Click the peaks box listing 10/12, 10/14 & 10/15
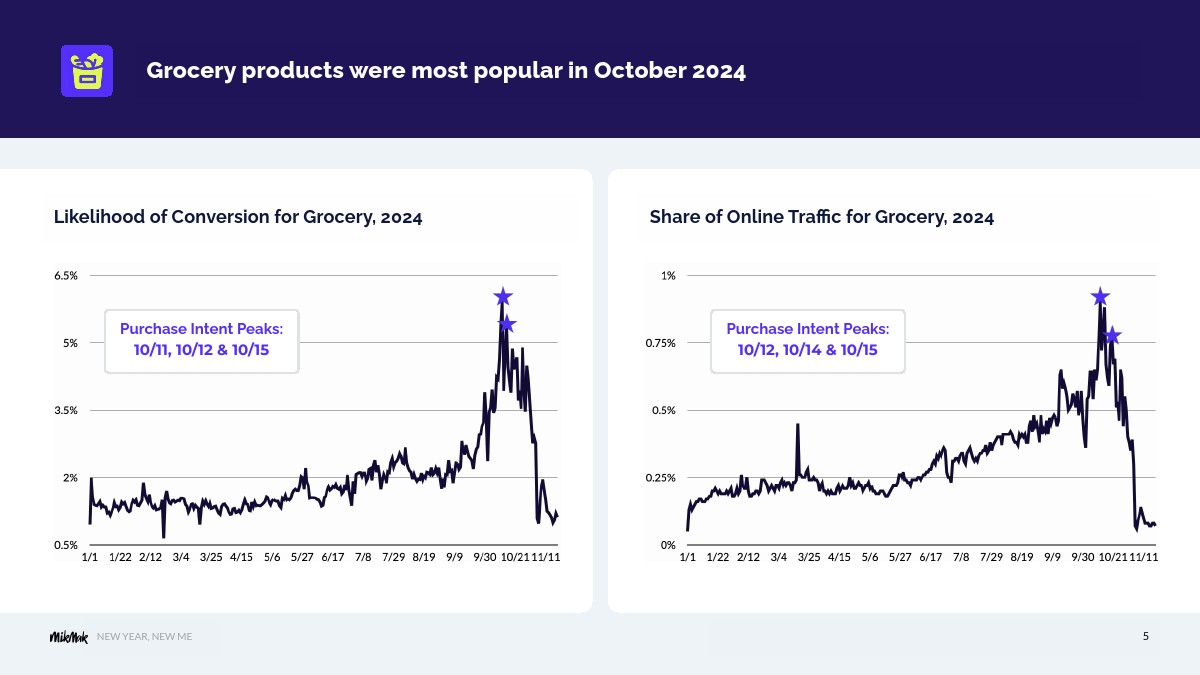Image resolution: width=1200 pixels, height=675 pixels. pyautogui.click(x=808, y=341)
